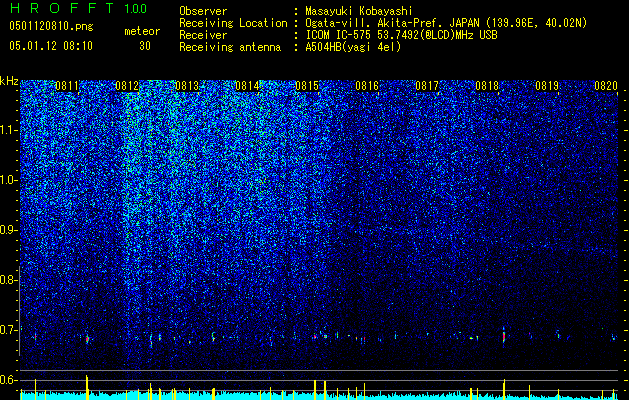Click the ICOM IC-575 receiver text
Image resolution: width=629 pixels, height=400 pixels.
tap(401, 35)
